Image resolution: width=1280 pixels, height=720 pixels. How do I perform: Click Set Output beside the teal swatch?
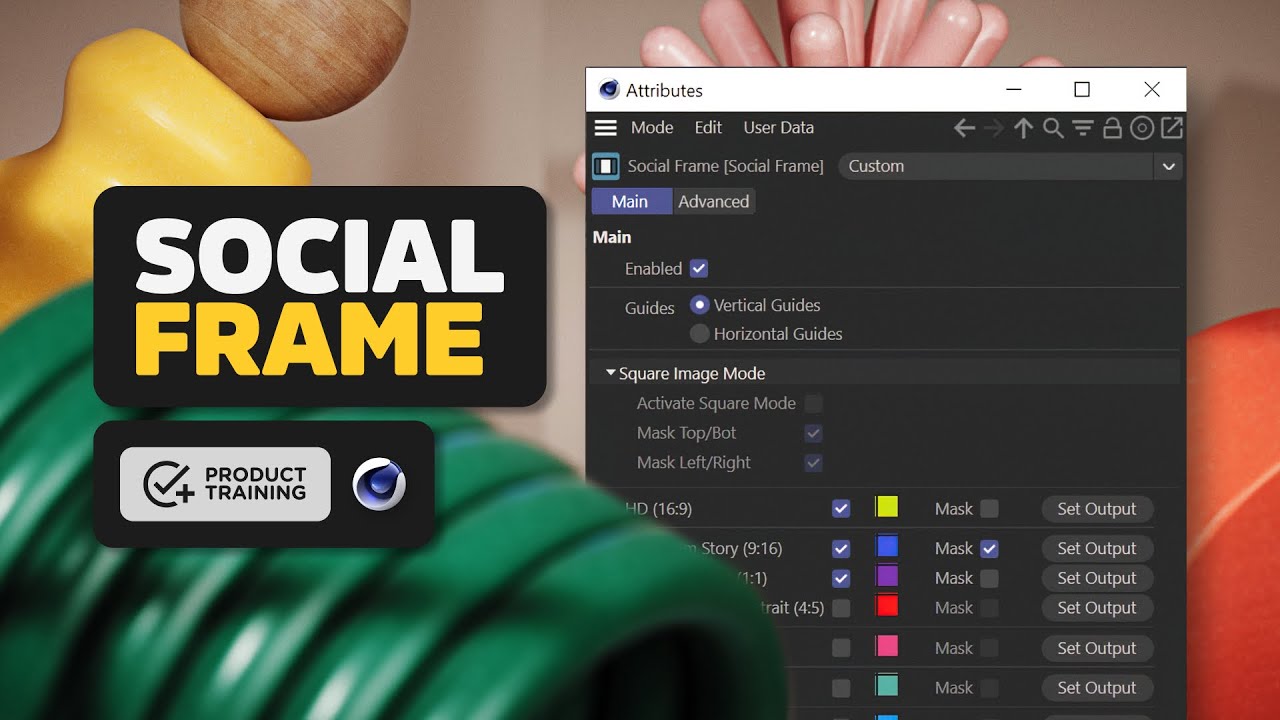(x=1097, y=688)
